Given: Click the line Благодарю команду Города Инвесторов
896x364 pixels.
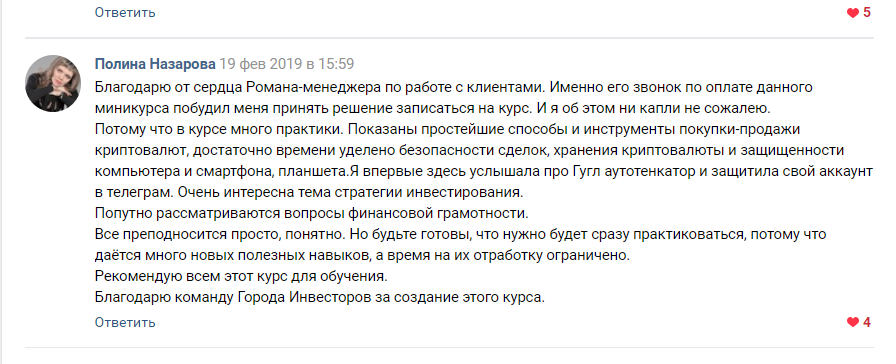Looking at the screenshot, I should pyautogui.click(x=320, y=298).
